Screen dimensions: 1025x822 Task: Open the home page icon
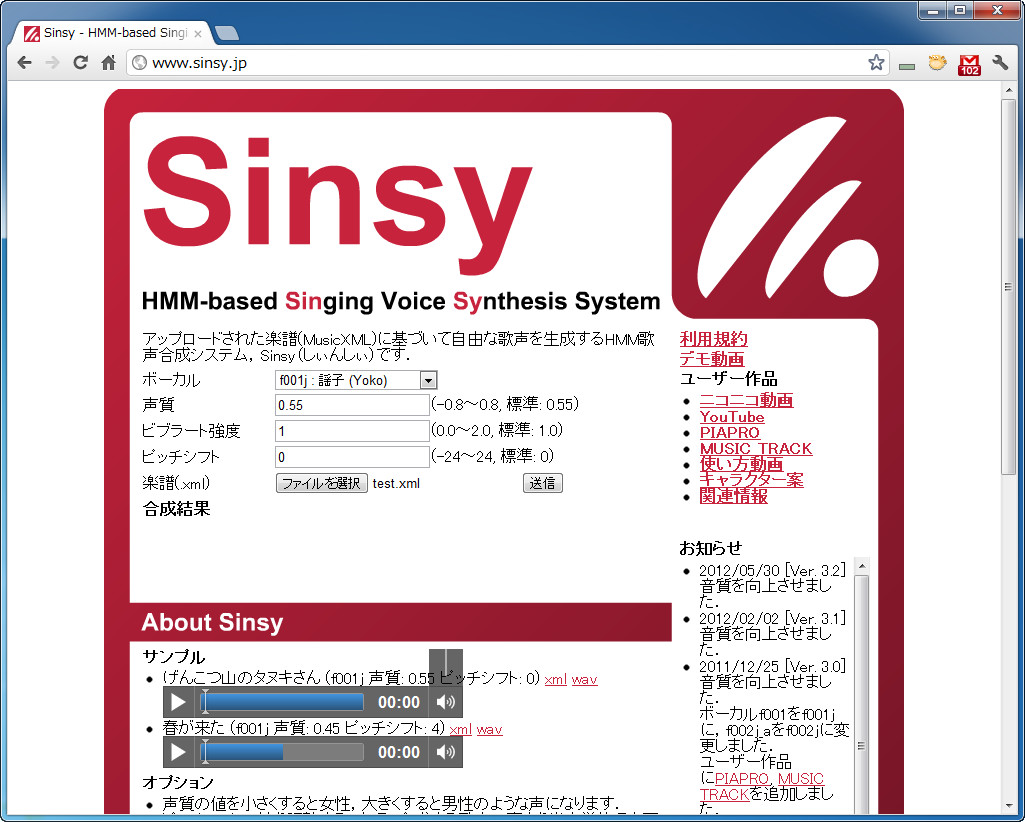[109, 63]
